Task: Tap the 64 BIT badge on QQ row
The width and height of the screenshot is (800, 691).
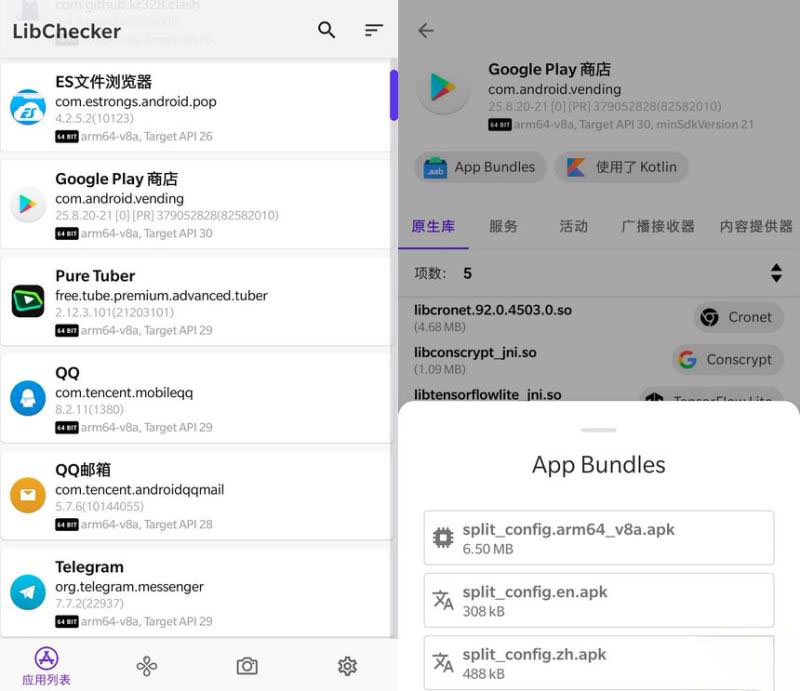Action: (67, 428)
